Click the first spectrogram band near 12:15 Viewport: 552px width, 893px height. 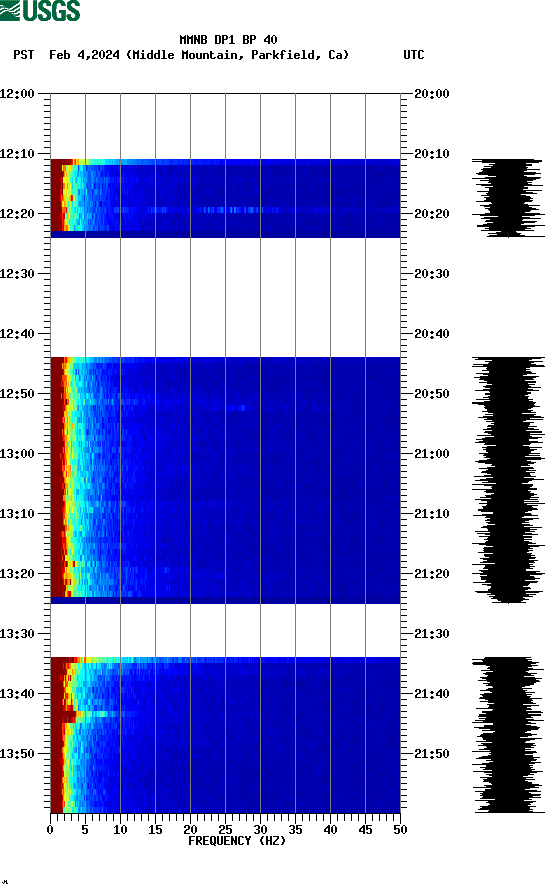pos(226,198)
